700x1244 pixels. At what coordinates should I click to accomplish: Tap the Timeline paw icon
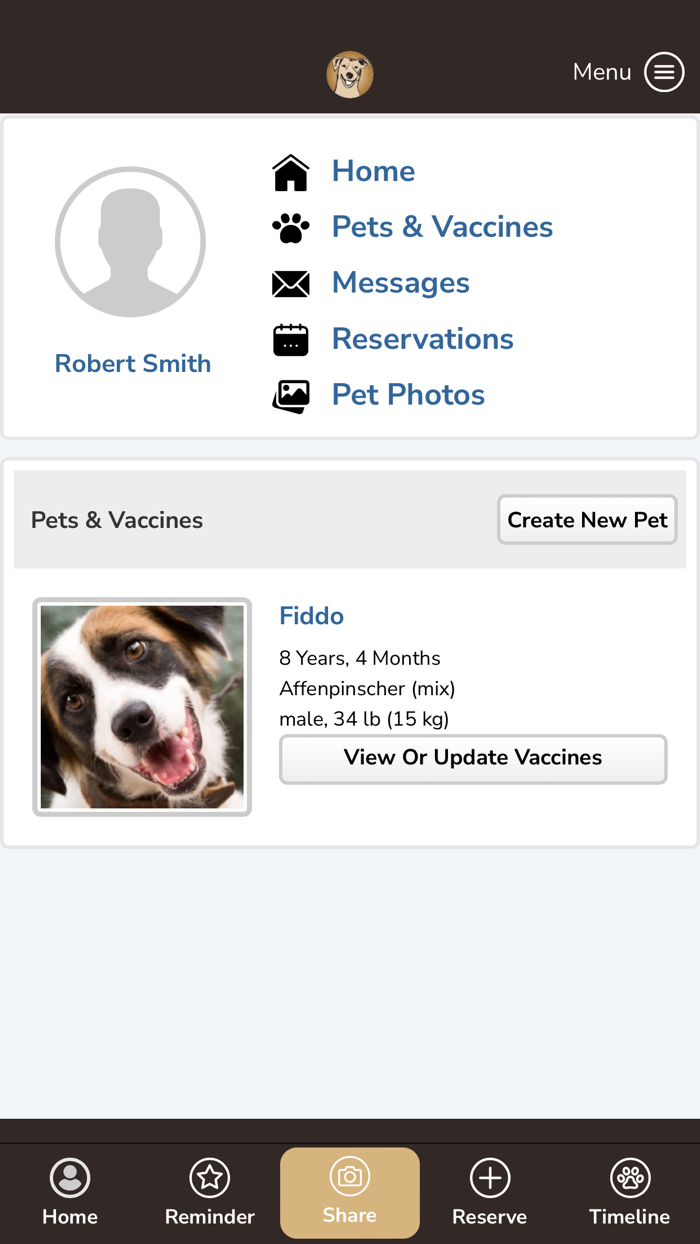click(x=629, y=1177)
